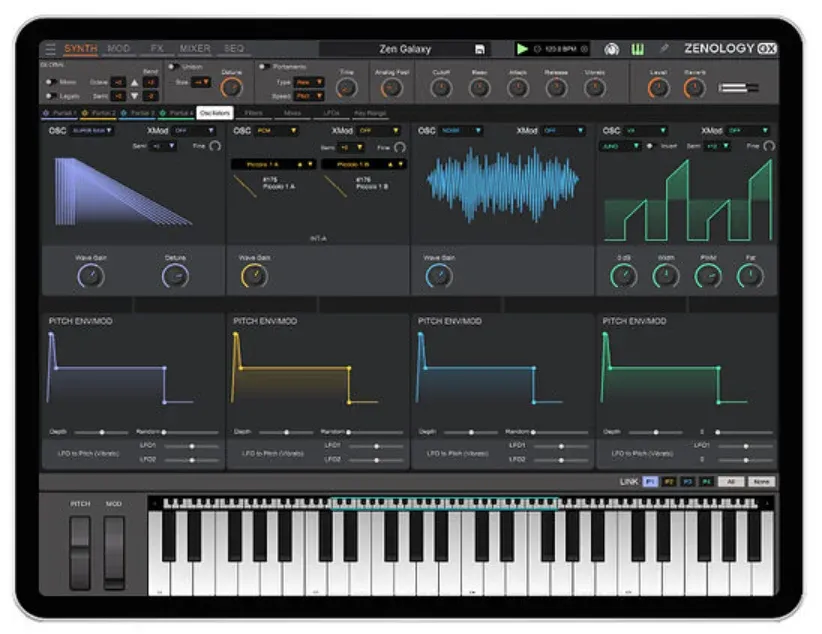822x634 pixels.
Task: Click the All link button
Action: [732, 482]
